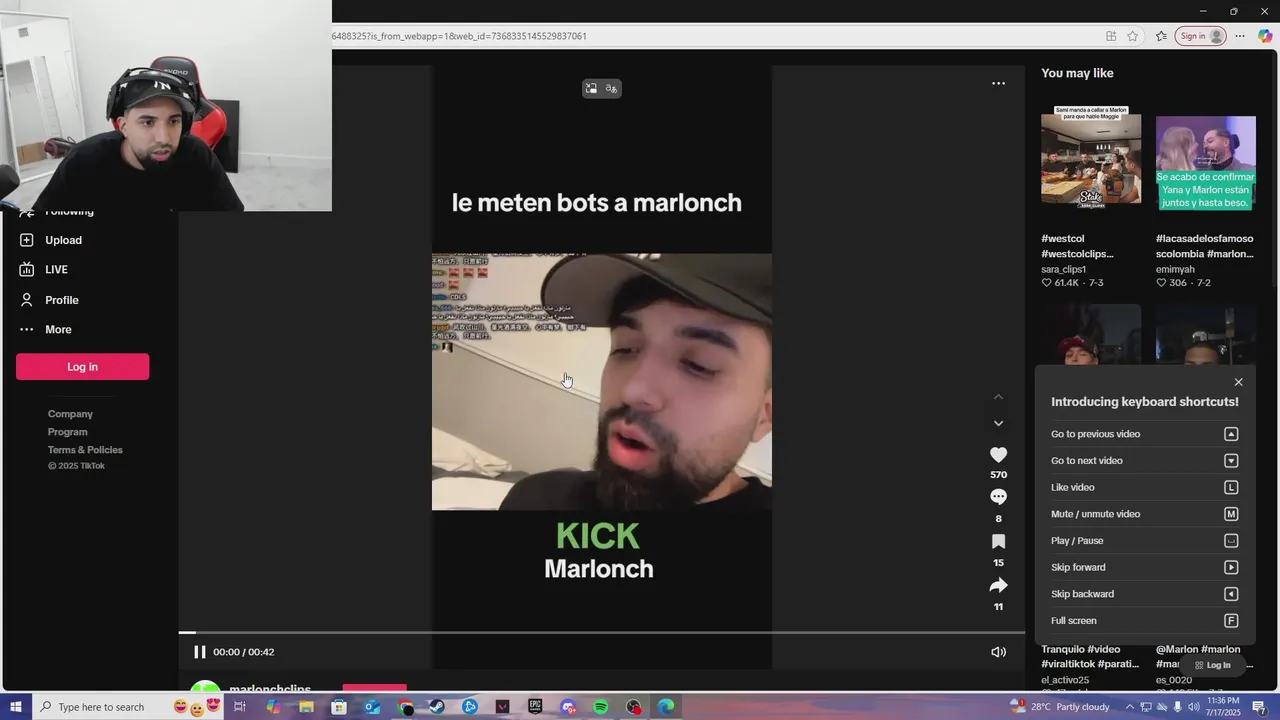Open Discord from the taskbar

coord(568,707)
